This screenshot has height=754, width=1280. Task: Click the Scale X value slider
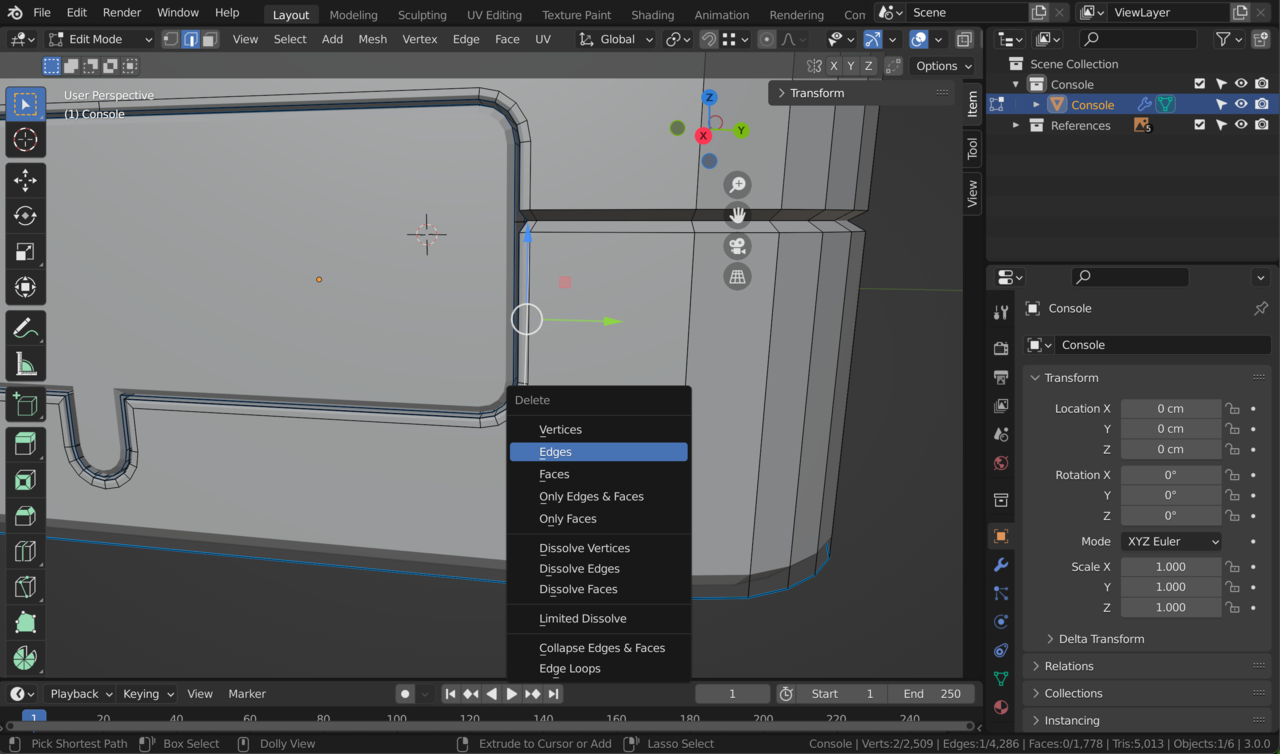1170,566
